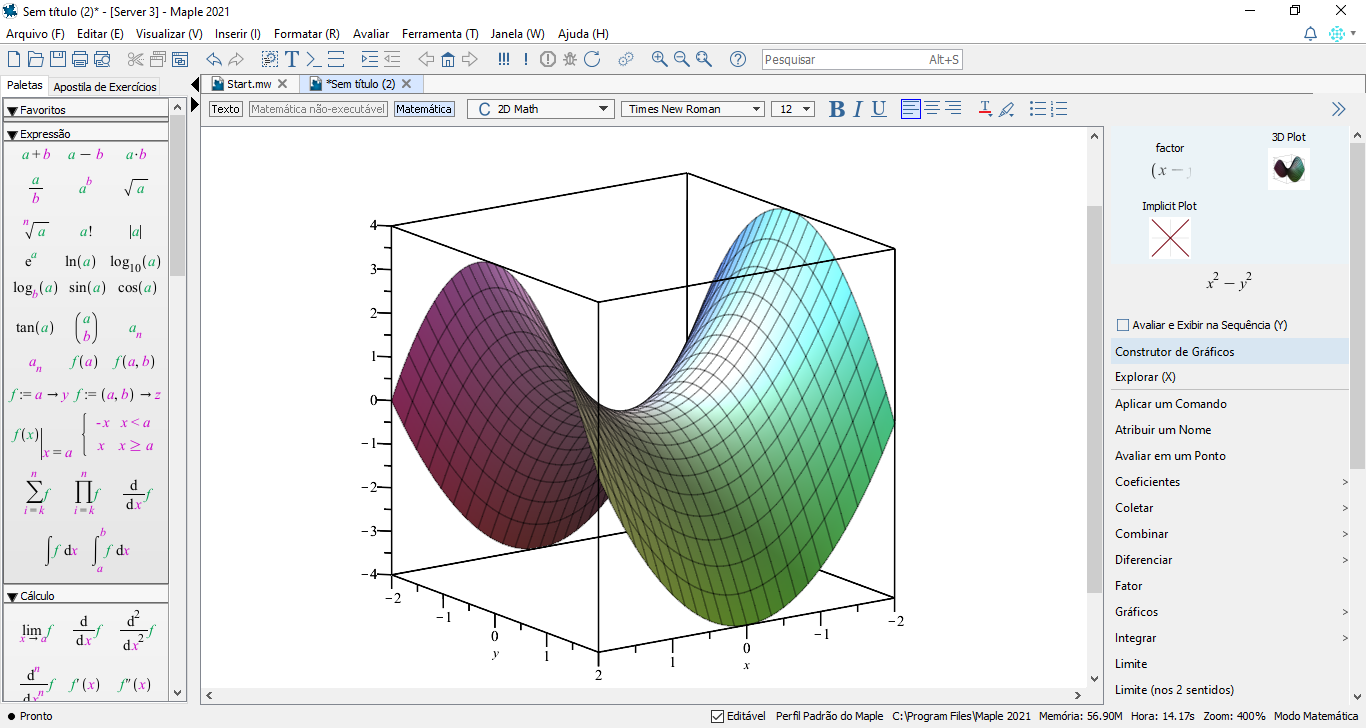
Task: Check Avaliar e Exibir na Sequência
Action: pyautogui.click(x=1122, y=325)
